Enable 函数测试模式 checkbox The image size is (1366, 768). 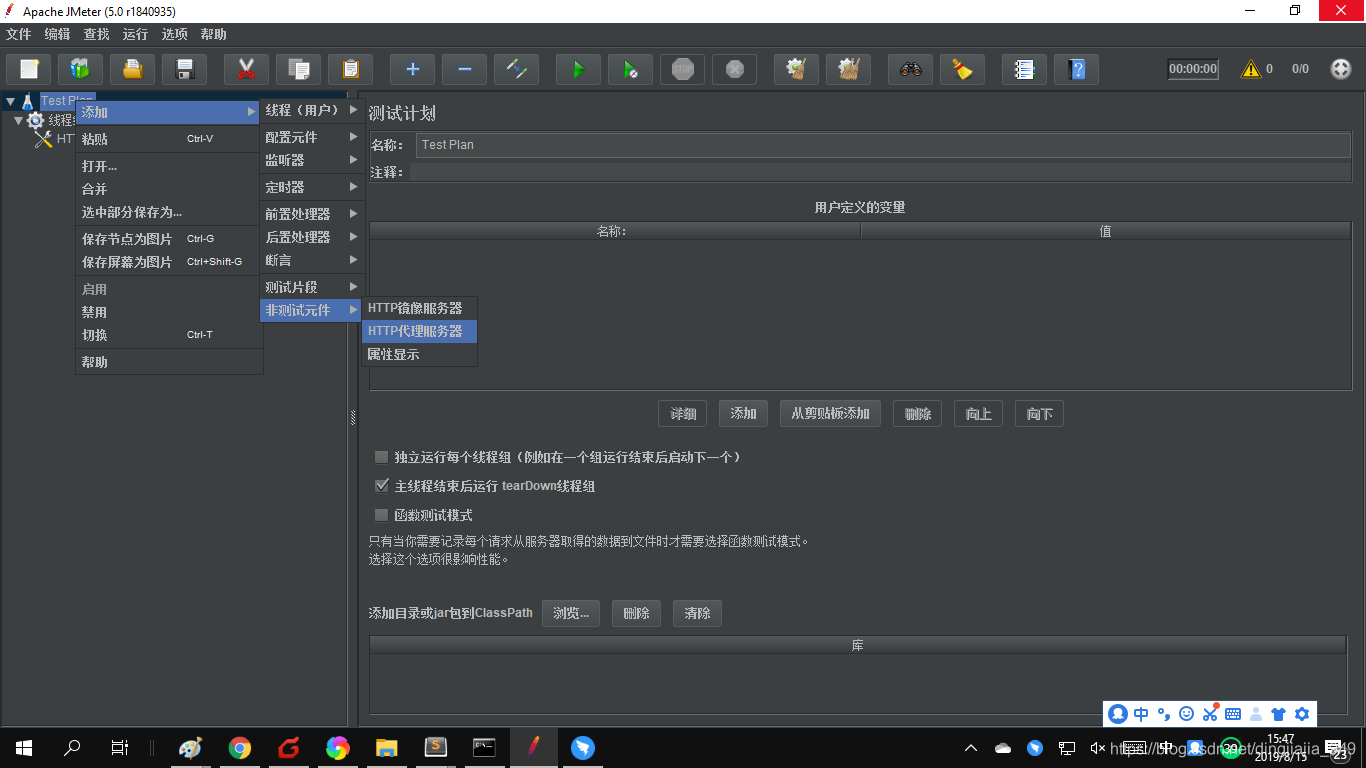pos(381,515)
